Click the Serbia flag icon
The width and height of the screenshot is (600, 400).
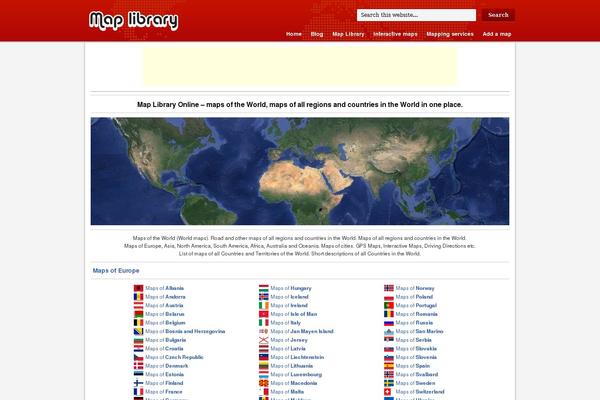389,340
